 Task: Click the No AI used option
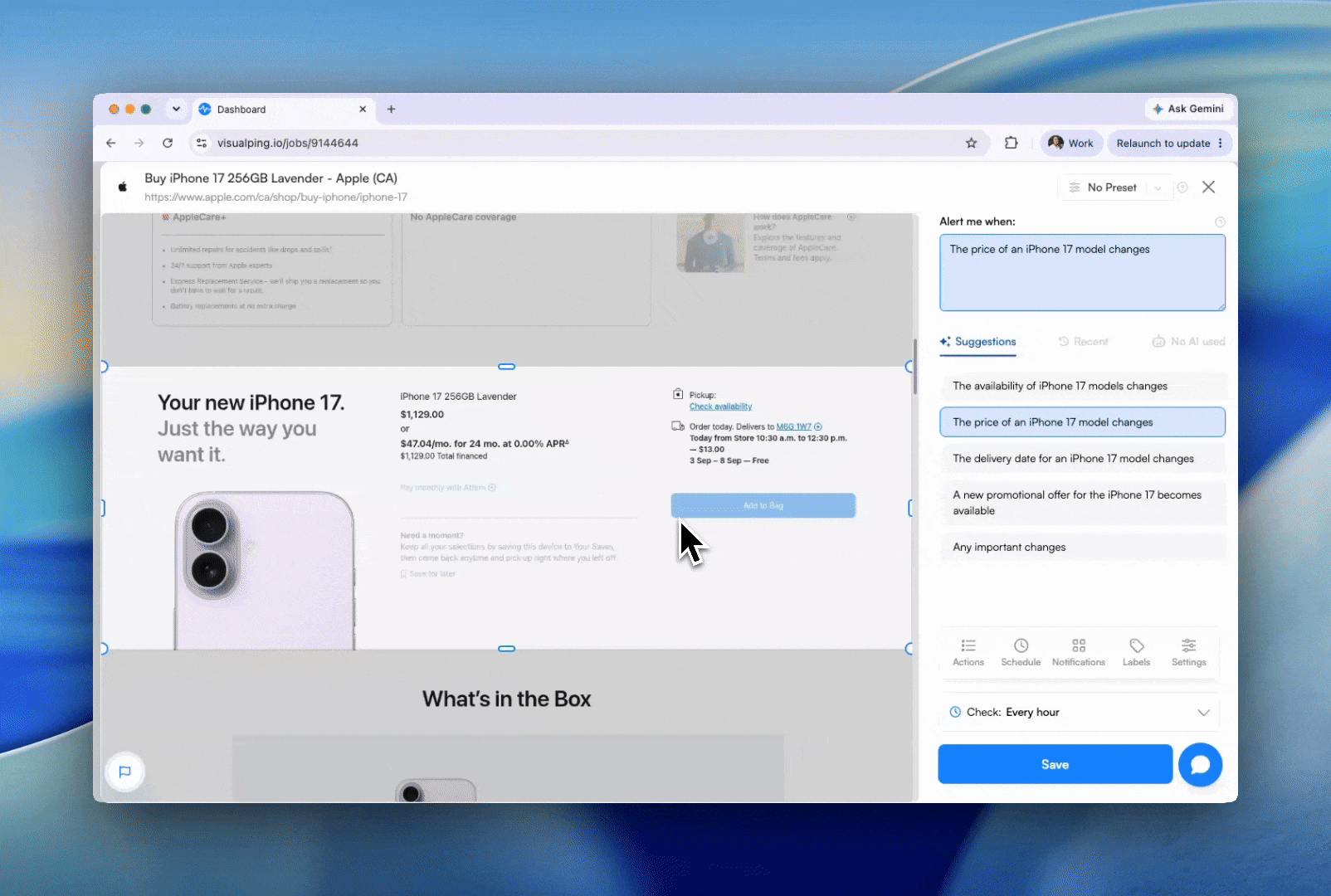[x=1188, y=342]
